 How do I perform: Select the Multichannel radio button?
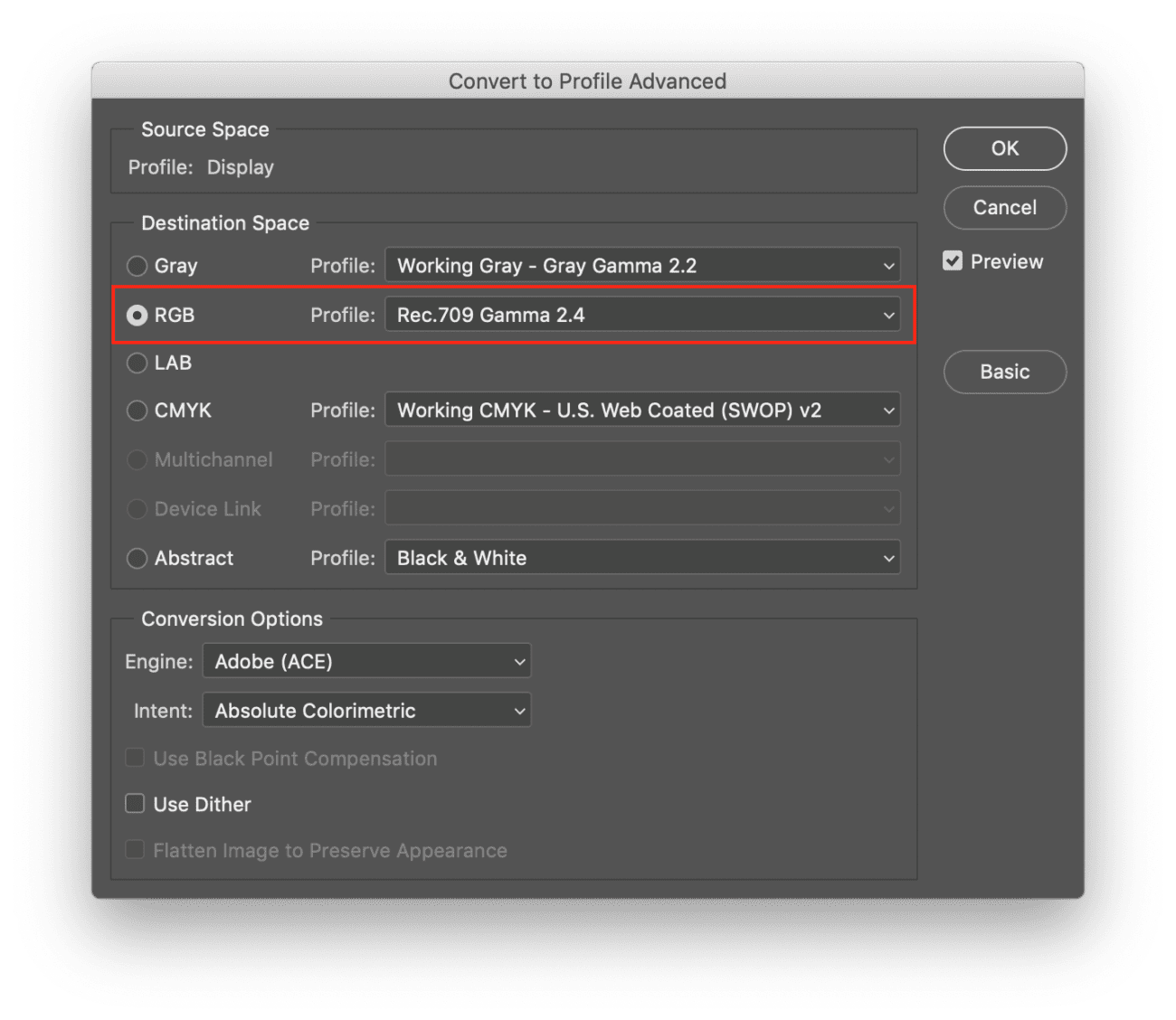[x=137, y=459]
